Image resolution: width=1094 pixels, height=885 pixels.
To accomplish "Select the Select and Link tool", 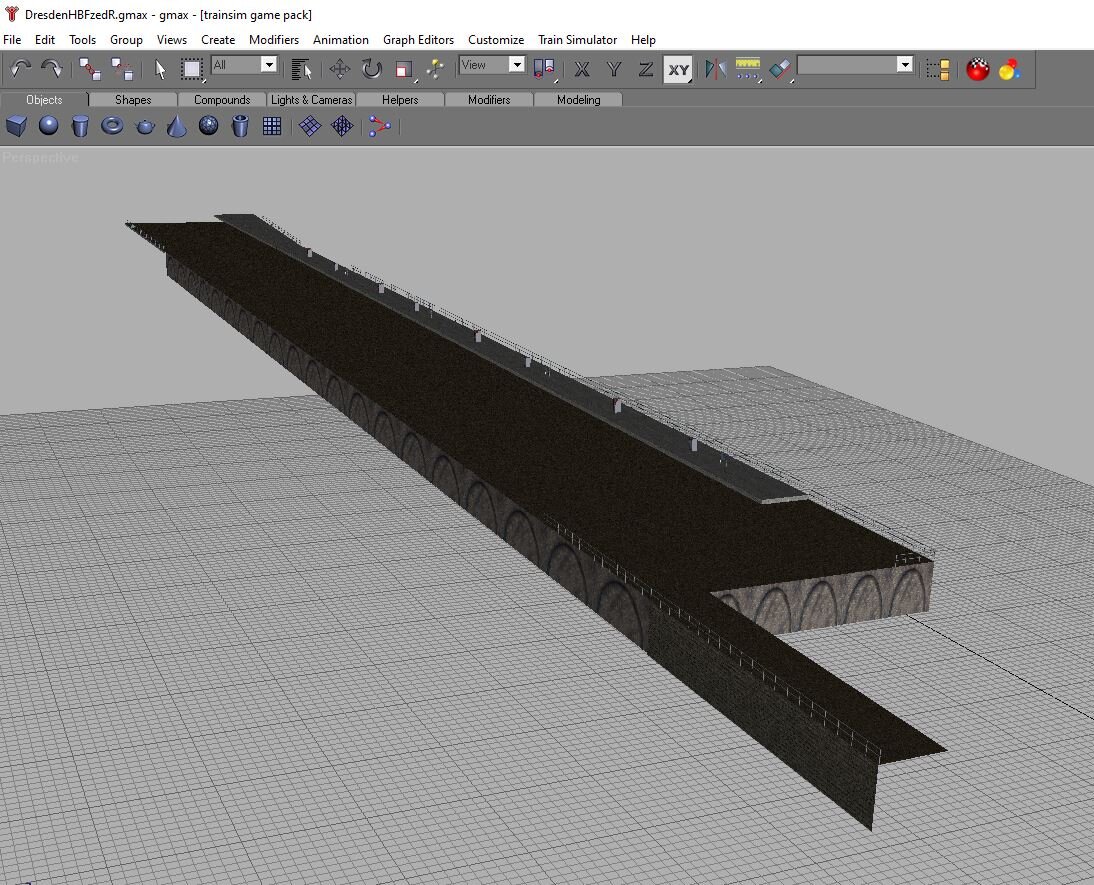I will pos(90,69).
